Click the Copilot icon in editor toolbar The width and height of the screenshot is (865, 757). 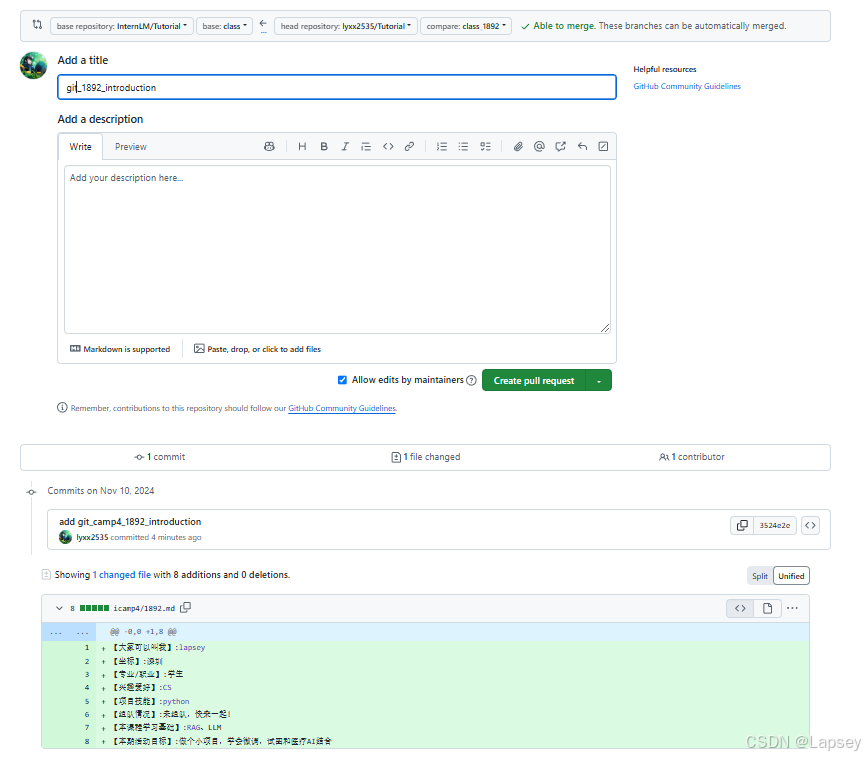click(x=269, y=147)
